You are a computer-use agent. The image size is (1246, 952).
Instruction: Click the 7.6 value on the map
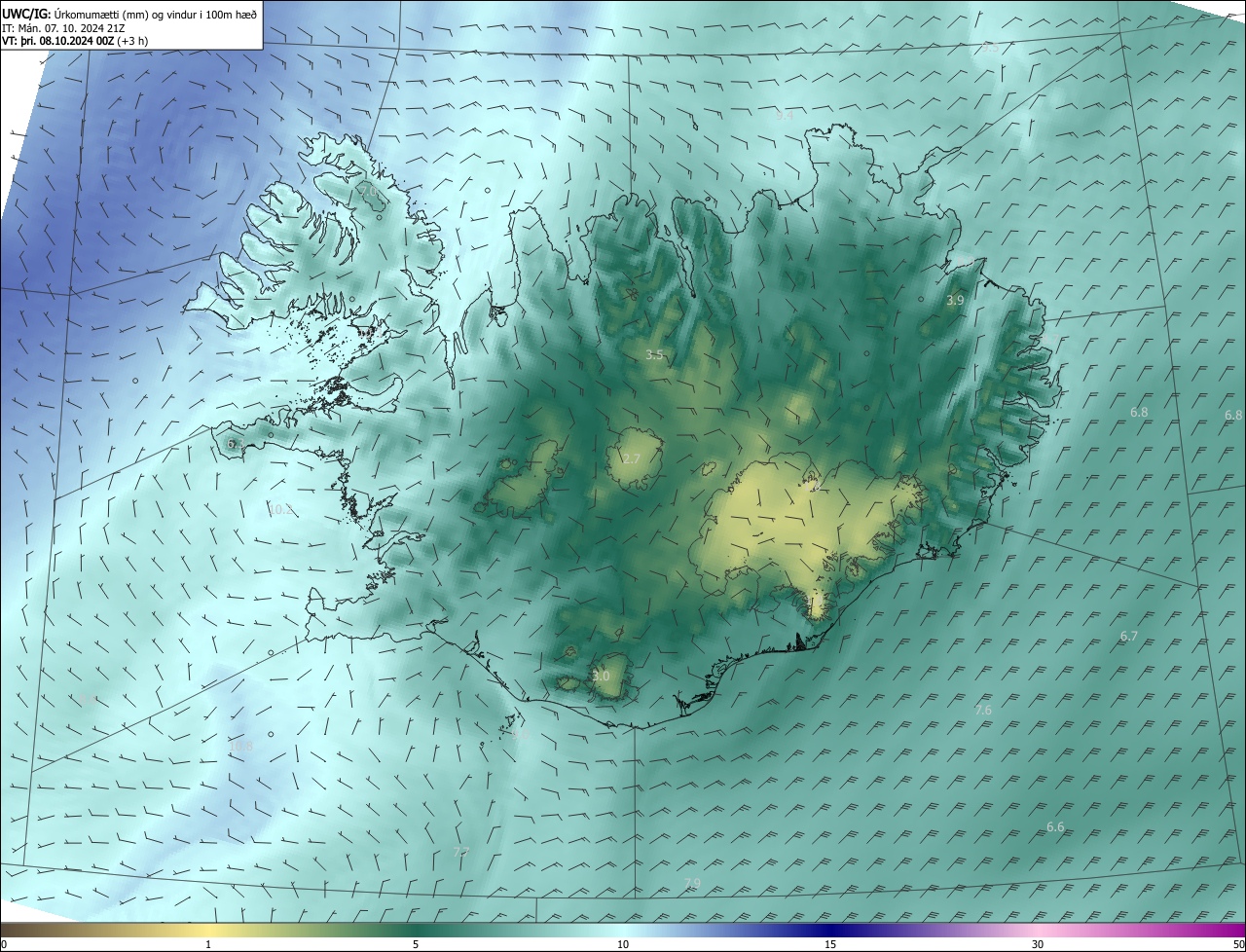(983, 711)
